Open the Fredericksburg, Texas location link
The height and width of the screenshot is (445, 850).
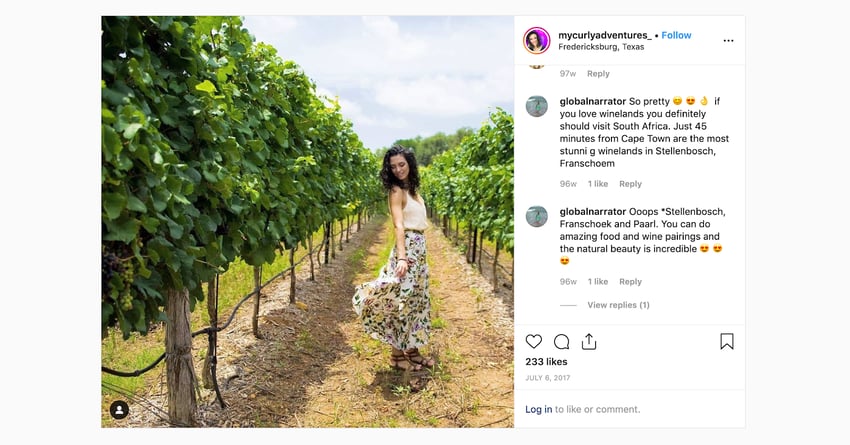click(x=601, y=47)
